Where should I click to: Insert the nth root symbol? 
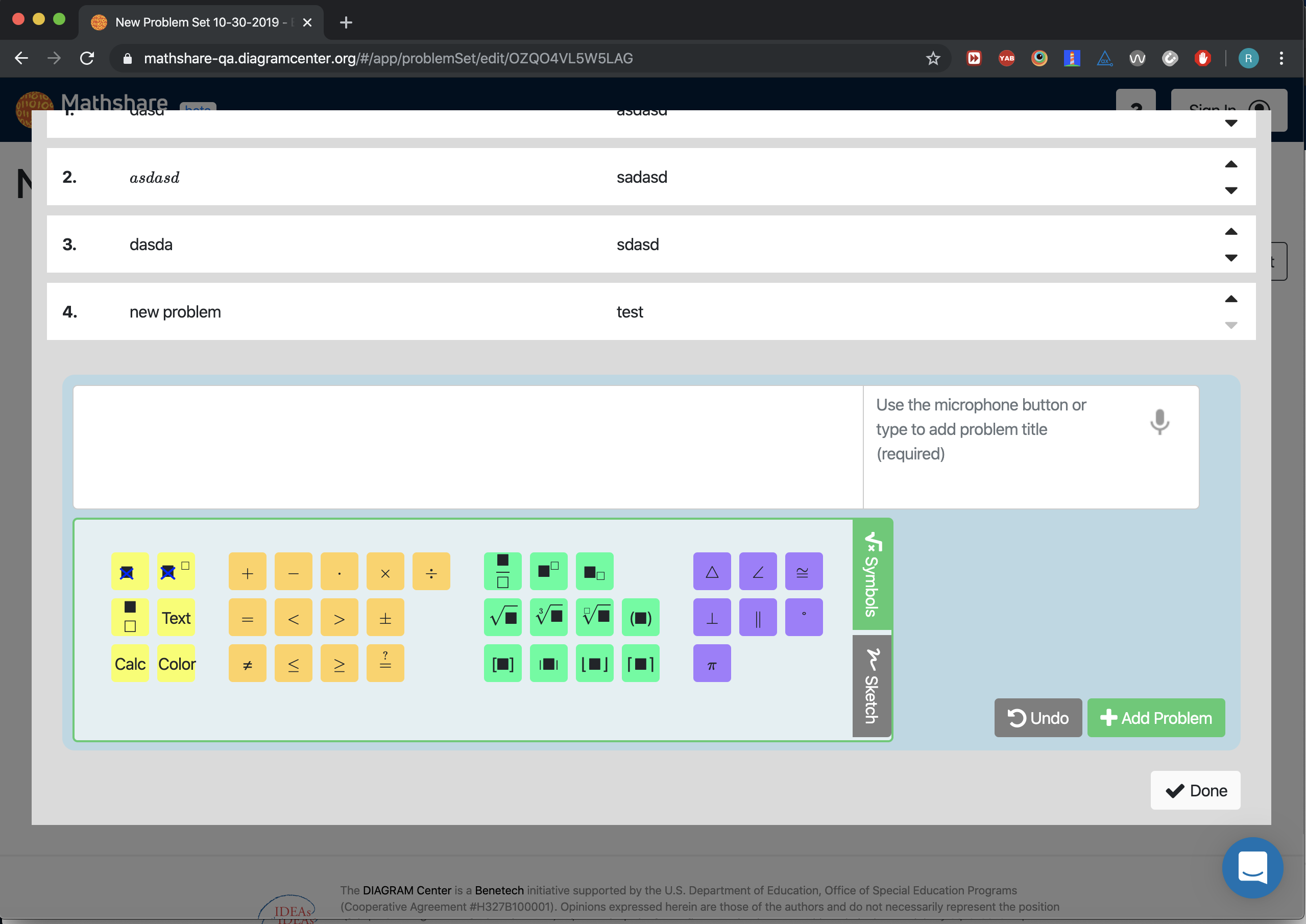click(595, 617)
